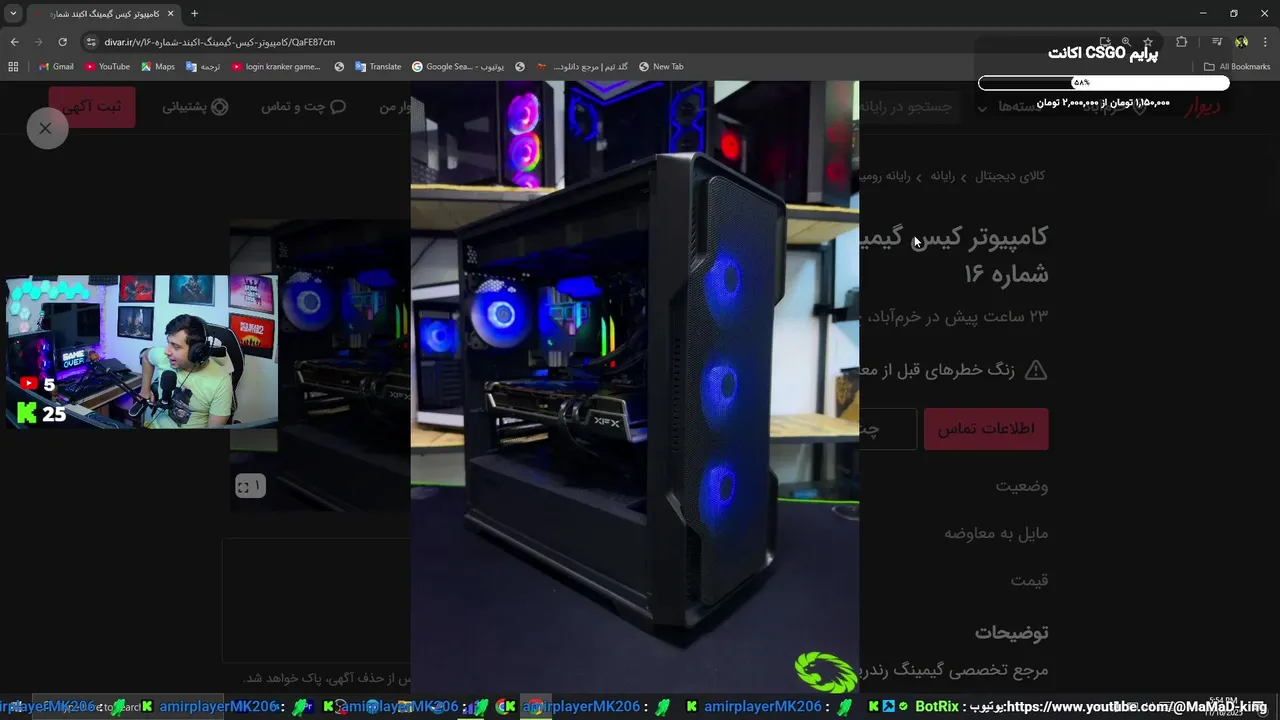This screenshot has height=720, width=1280.
Task: Open the Maps bookmark
Action: (158, 67)
